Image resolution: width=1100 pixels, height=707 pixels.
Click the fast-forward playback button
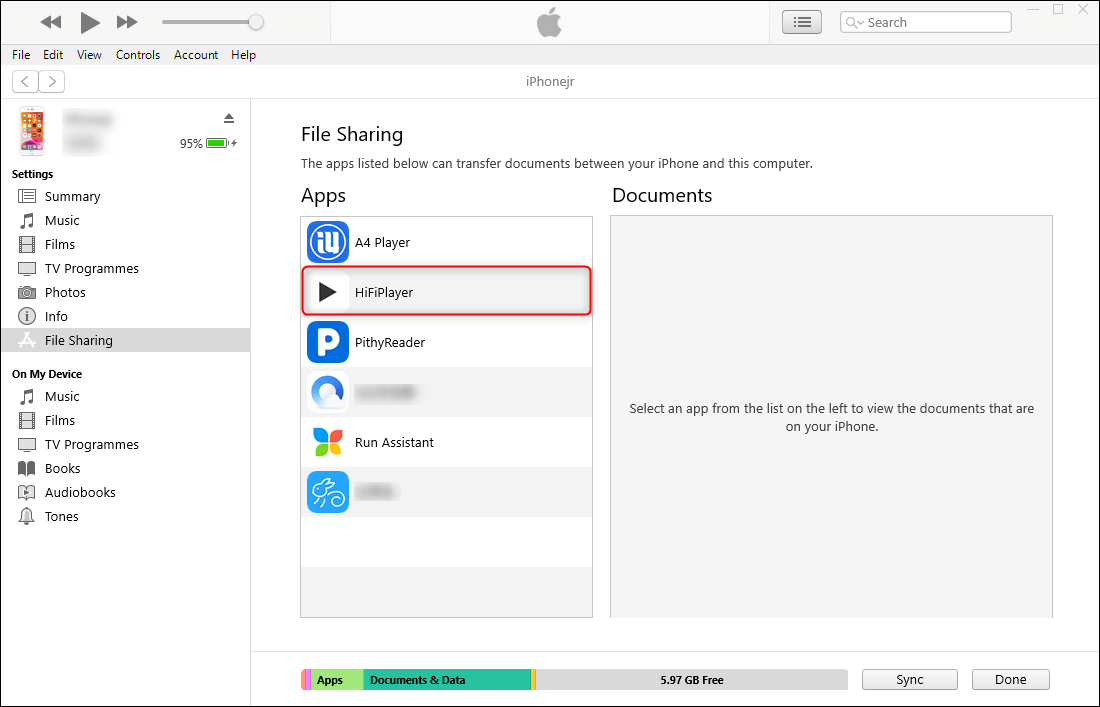tap(127, 22)
